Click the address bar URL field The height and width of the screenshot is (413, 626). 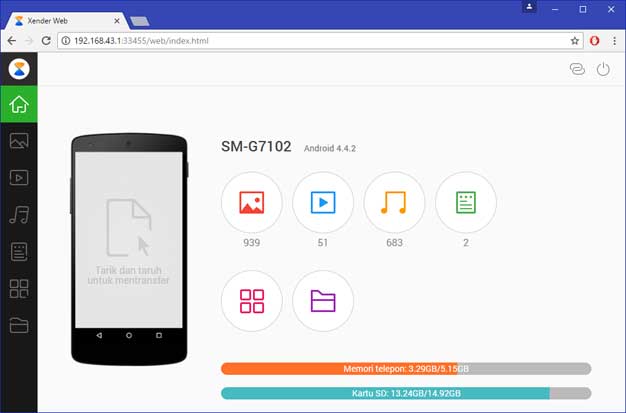tap(320, 41)
